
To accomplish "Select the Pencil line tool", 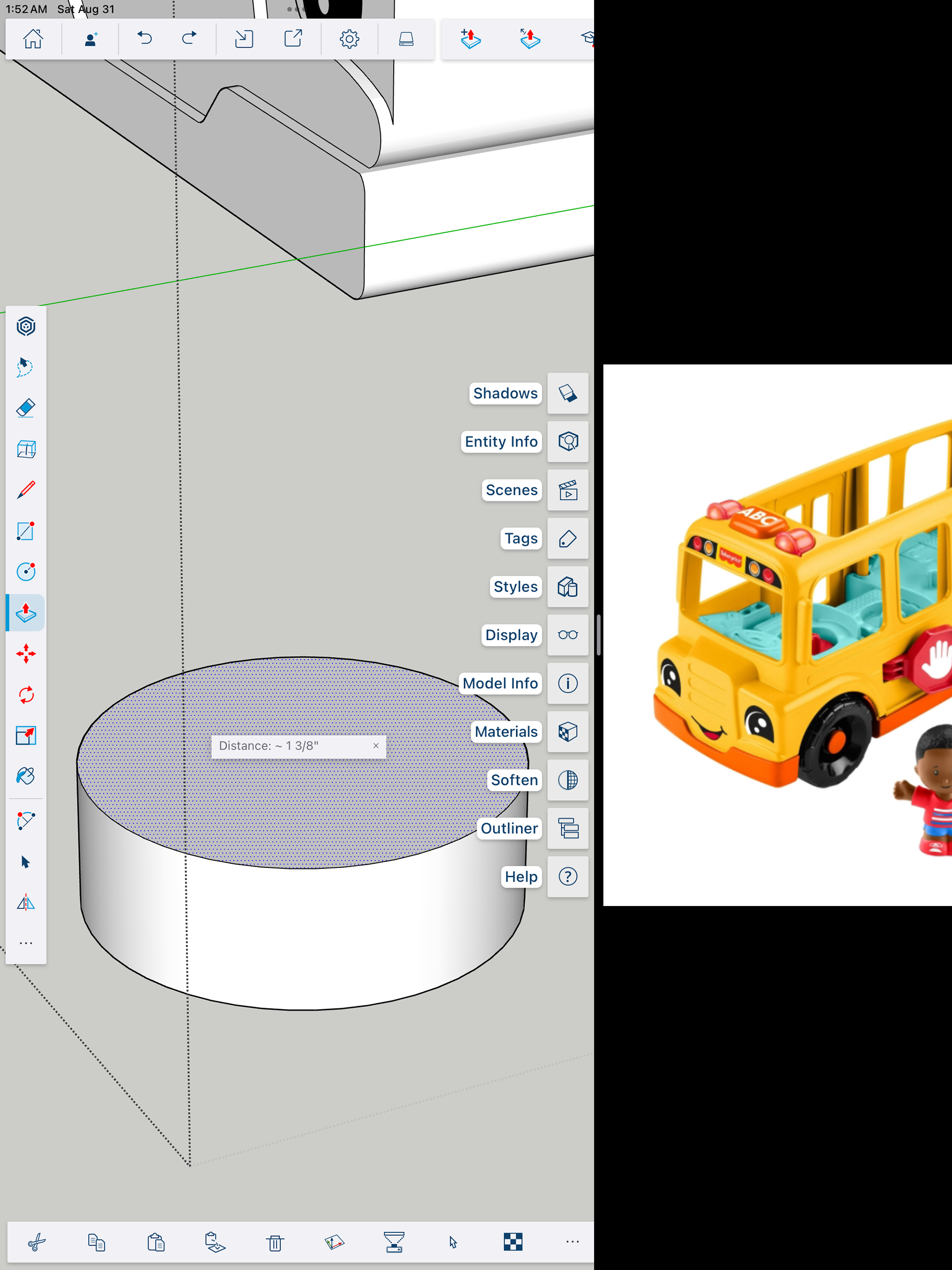I will (x=26, y=490).
